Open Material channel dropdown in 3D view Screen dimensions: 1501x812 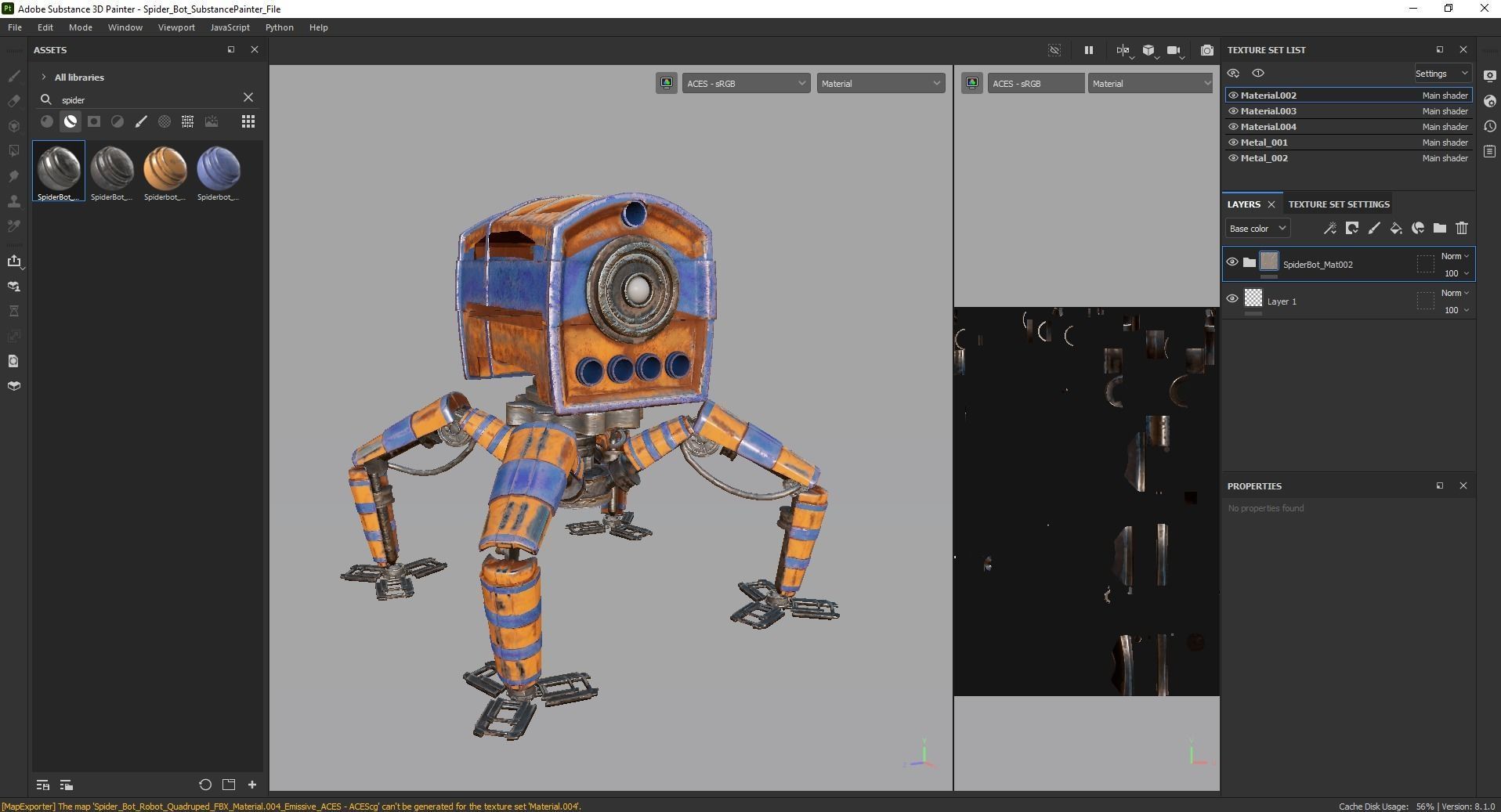[881, 83]
